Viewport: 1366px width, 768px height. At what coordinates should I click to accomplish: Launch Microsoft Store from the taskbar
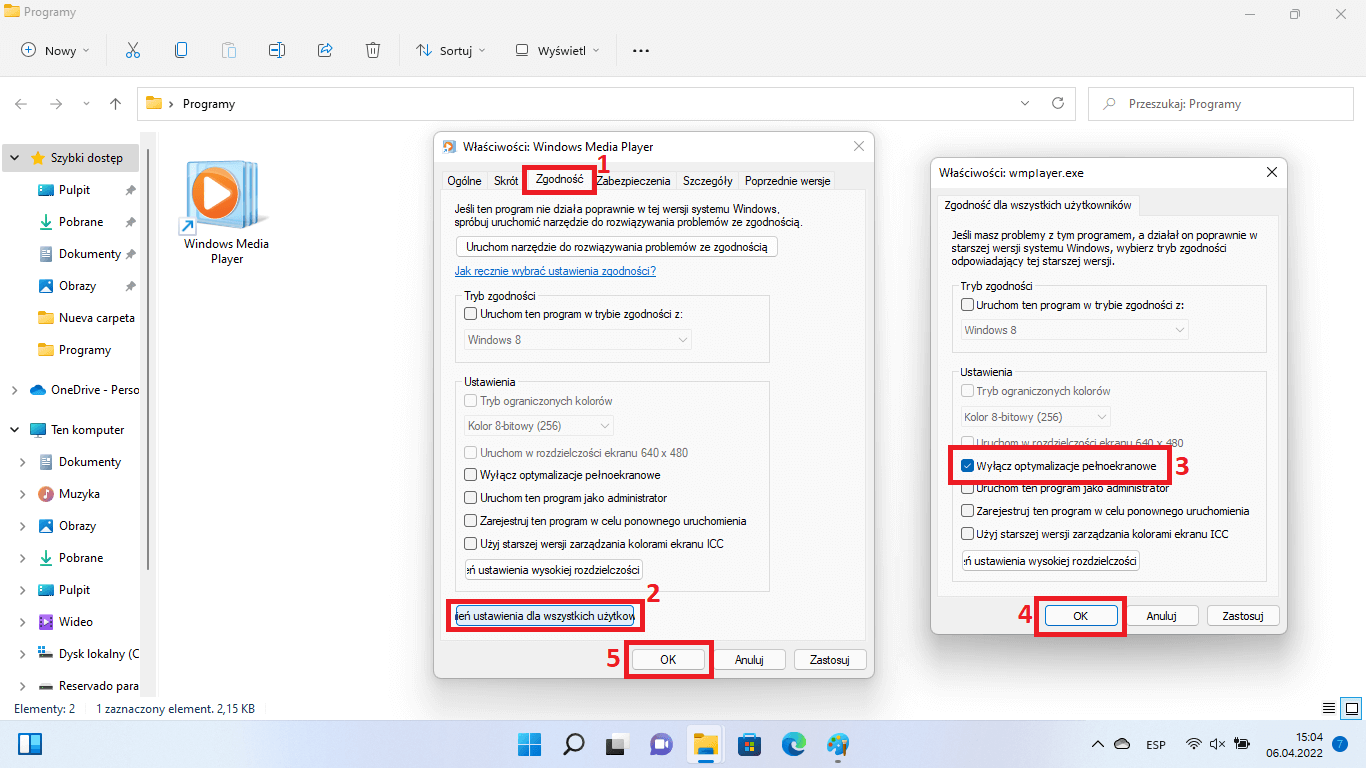coord(749,744)
